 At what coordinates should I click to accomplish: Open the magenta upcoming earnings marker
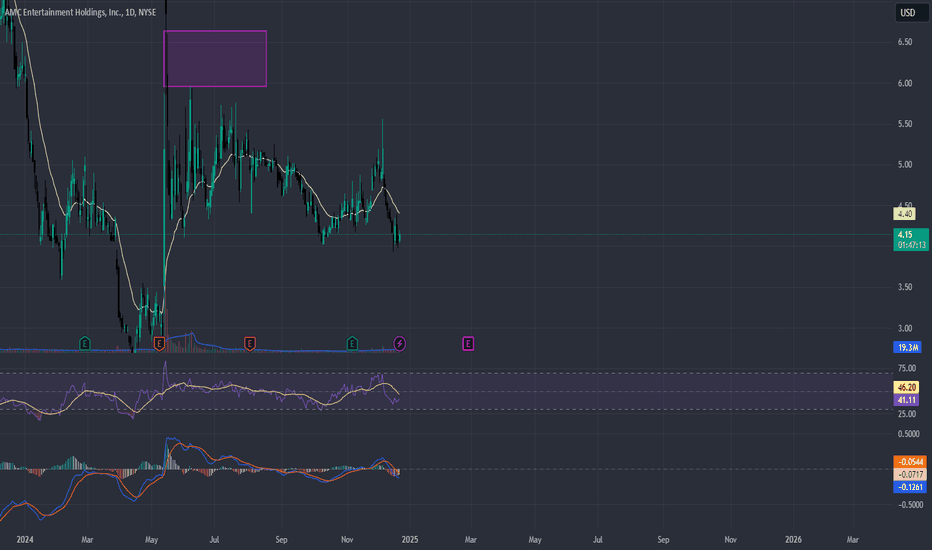pyautogui.click(x=468, y=343)
